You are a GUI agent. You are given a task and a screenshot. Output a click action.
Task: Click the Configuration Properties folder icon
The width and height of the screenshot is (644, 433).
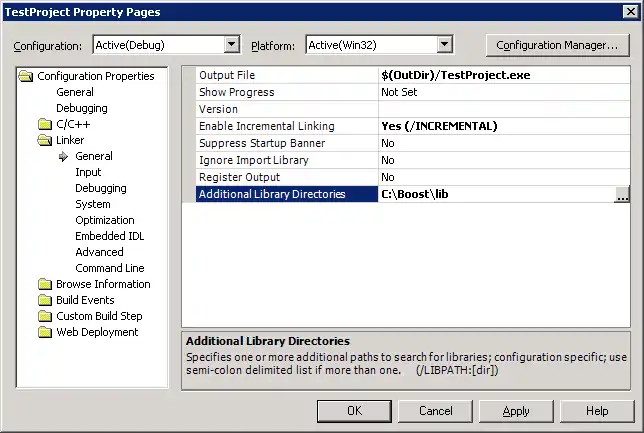(26, 76)
